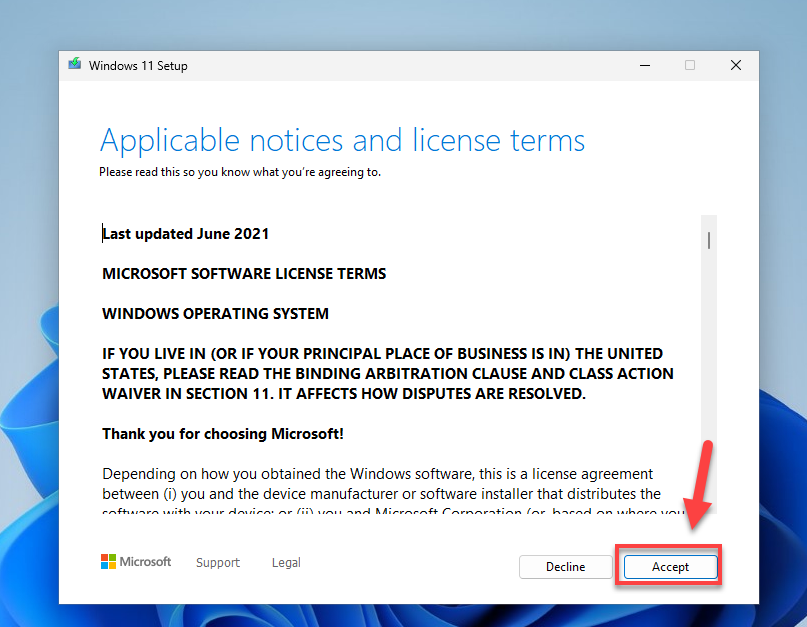Viewport: 807px width, 627px height.
Task: Click the license text scrollbar thumb
Action: [709, 240]
